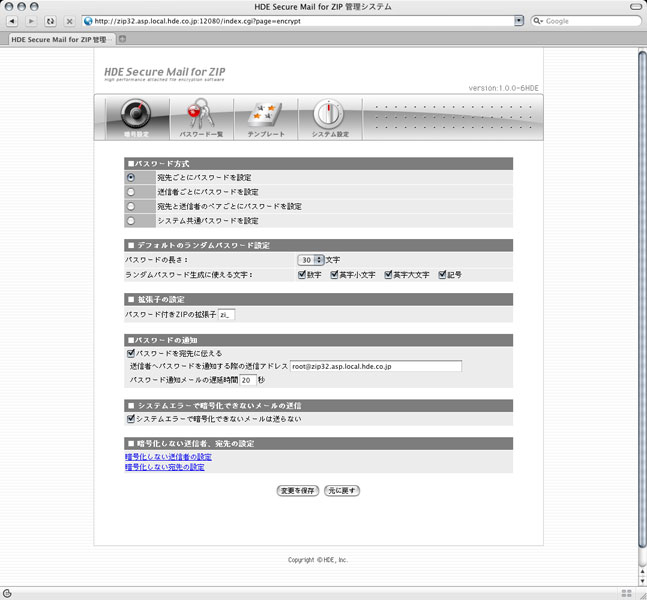The height and width of the screenshot is (600, 647).
Task: Click the delay time seconds field
Action: tap(248, 380)
